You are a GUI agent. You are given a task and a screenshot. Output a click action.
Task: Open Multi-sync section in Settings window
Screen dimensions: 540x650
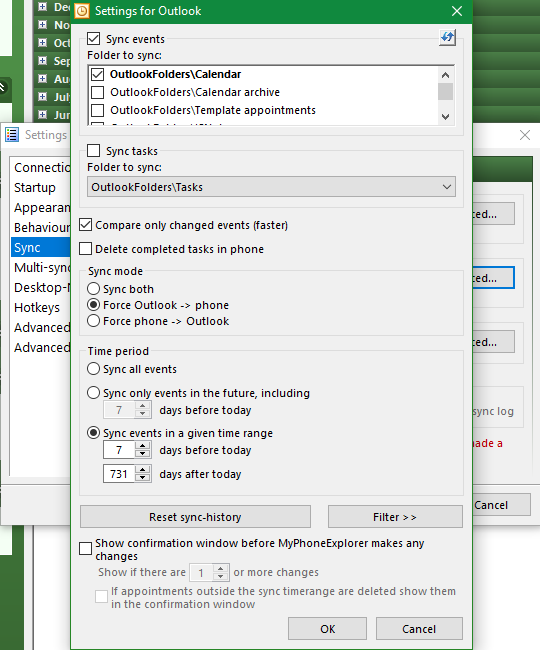click(x=41, y=267)
